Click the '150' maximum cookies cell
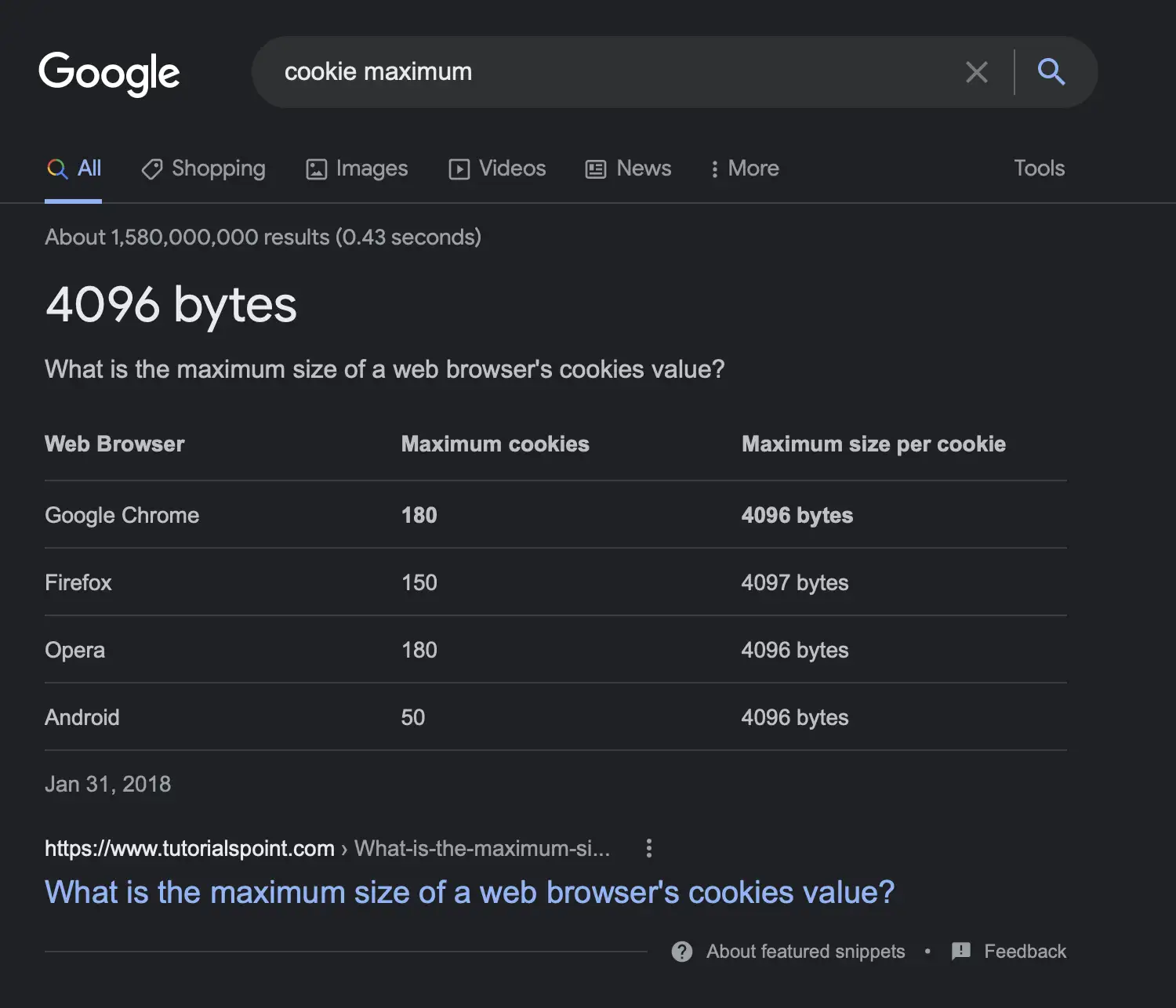This screenshot has width=1176, height=1008. point(419,582)
